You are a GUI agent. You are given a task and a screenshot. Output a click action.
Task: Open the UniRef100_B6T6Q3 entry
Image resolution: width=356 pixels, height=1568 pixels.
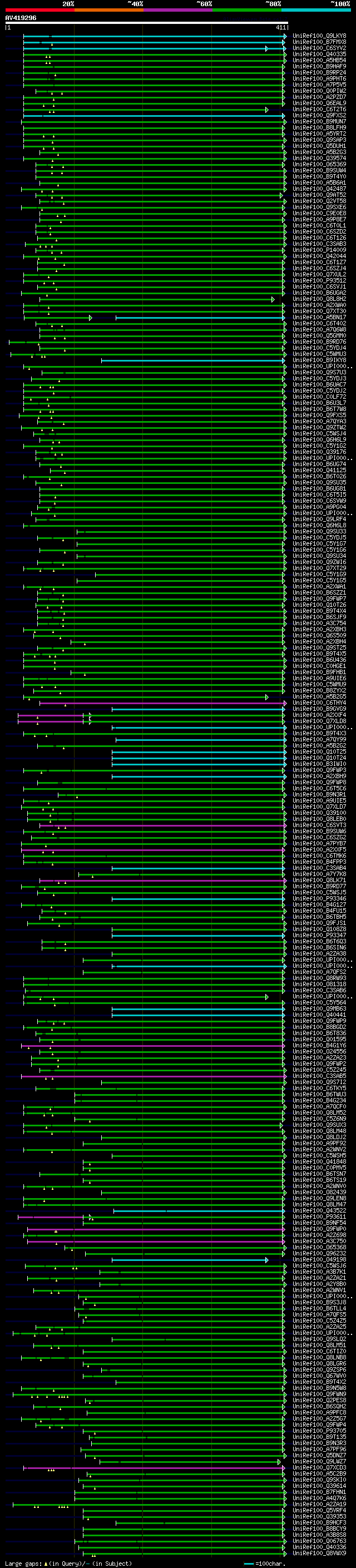point(319,942)
